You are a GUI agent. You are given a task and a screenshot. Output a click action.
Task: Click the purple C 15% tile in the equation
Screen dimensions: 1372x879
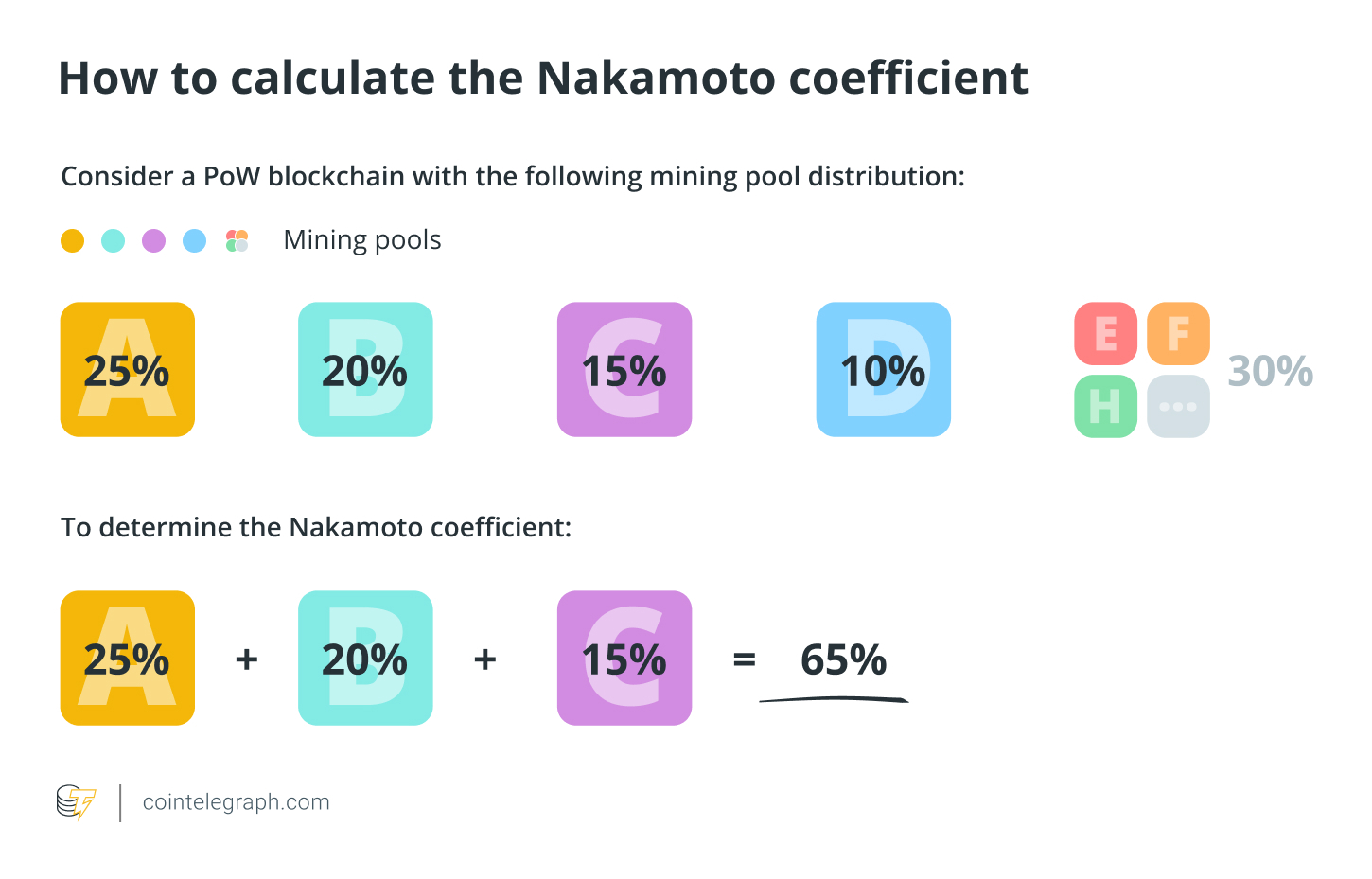click(624, 659)
